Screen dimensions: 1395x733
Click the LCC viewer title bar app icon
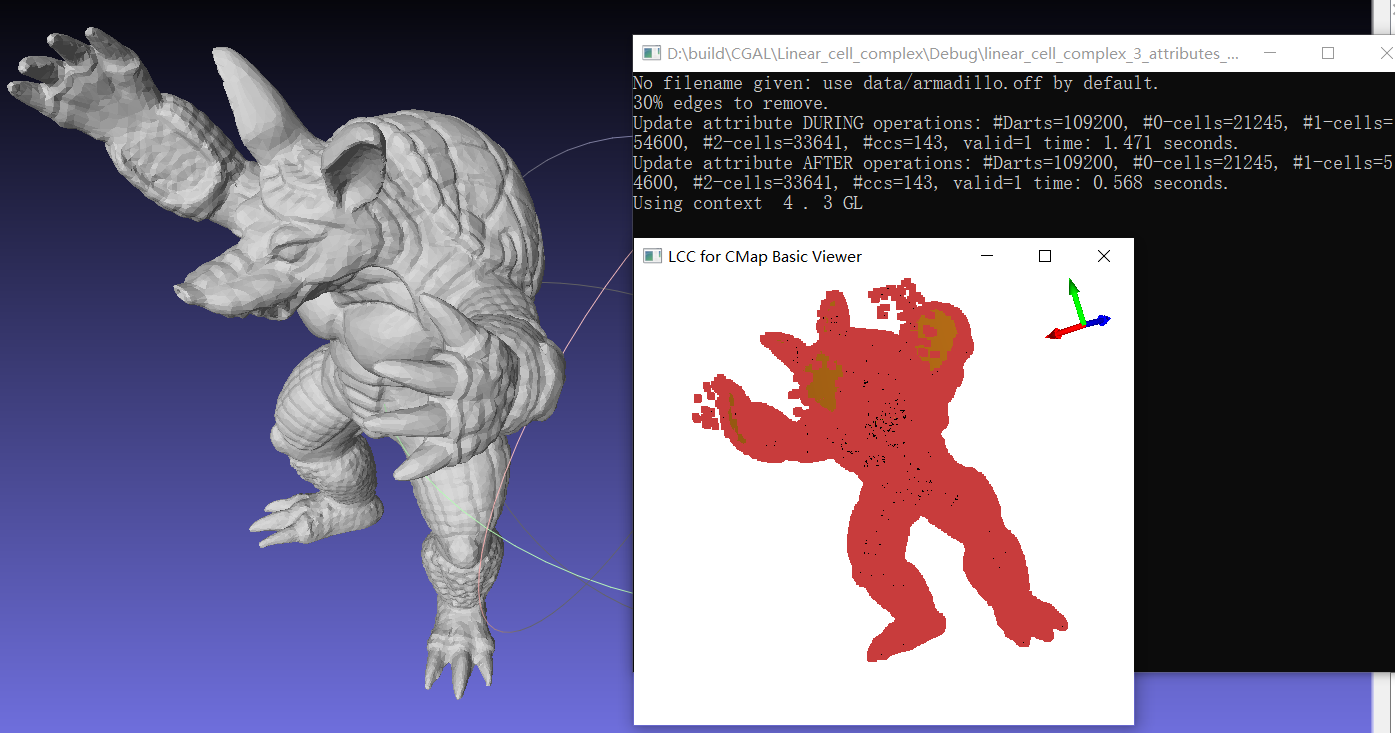coord(652,256)
